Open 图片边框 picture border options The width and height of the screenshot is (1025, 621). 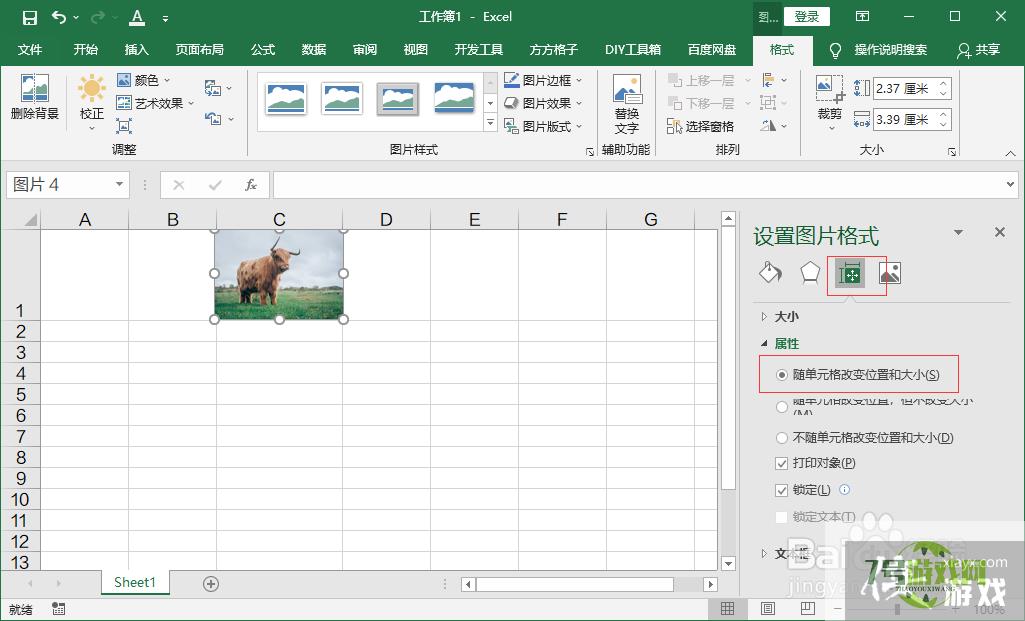[543, 80]
